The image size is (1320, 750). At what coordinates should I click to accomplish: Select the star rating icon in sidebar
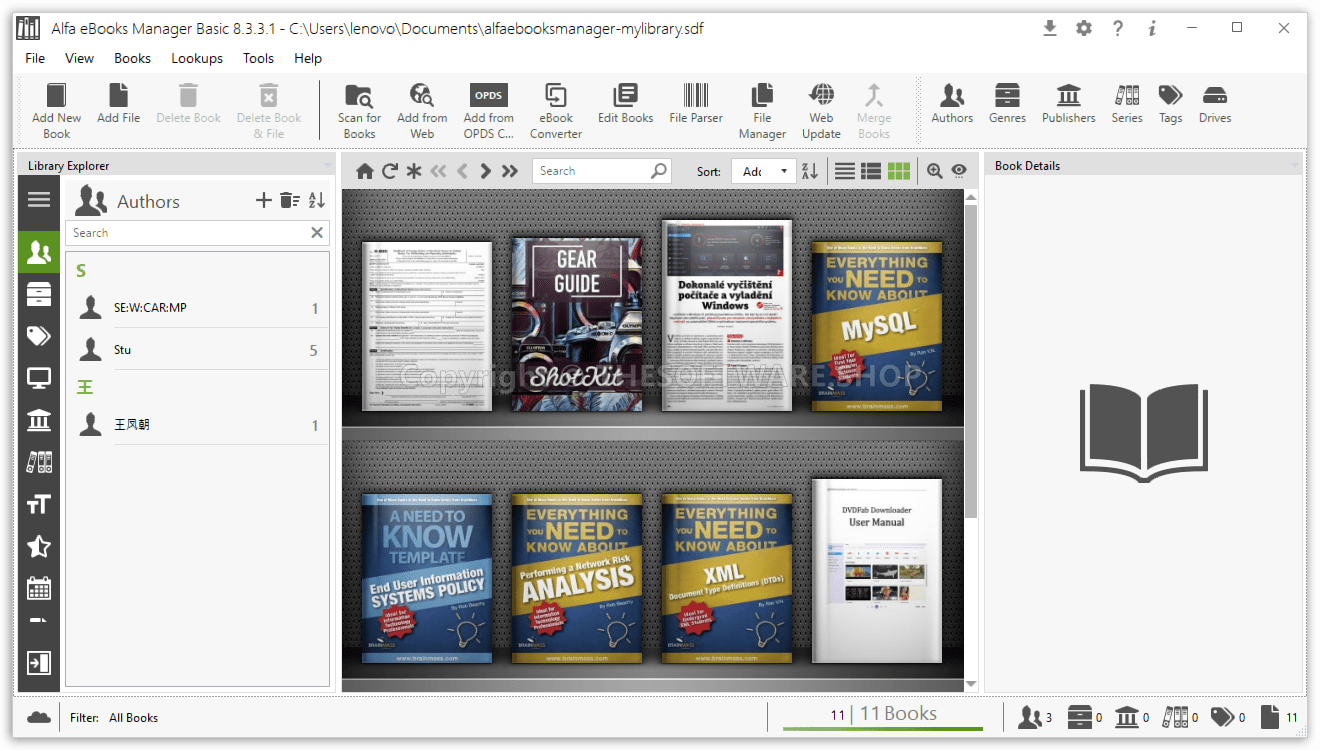[x=39, y=546]
